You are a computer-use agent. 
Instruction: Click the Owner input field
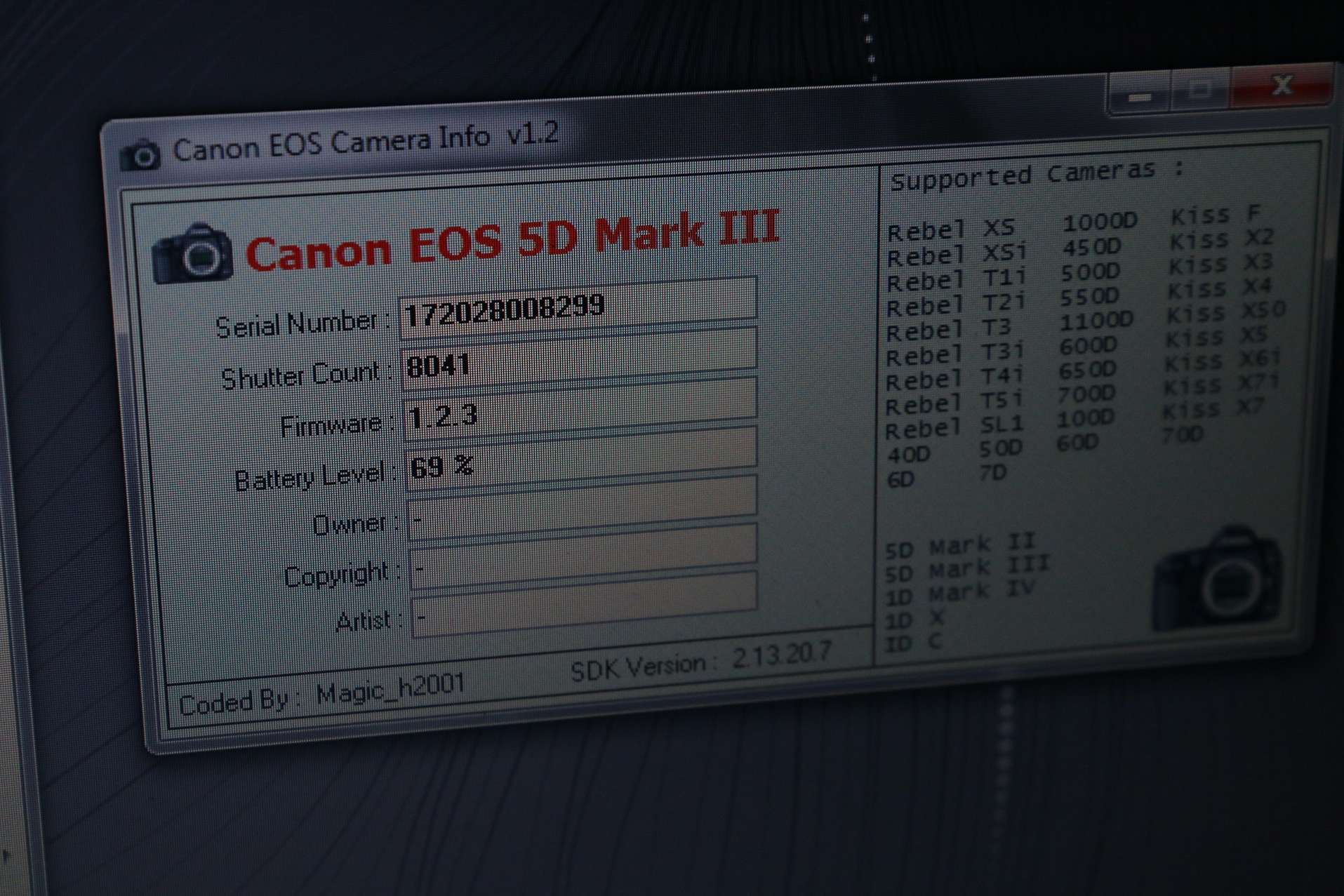(x=583, y=507)
